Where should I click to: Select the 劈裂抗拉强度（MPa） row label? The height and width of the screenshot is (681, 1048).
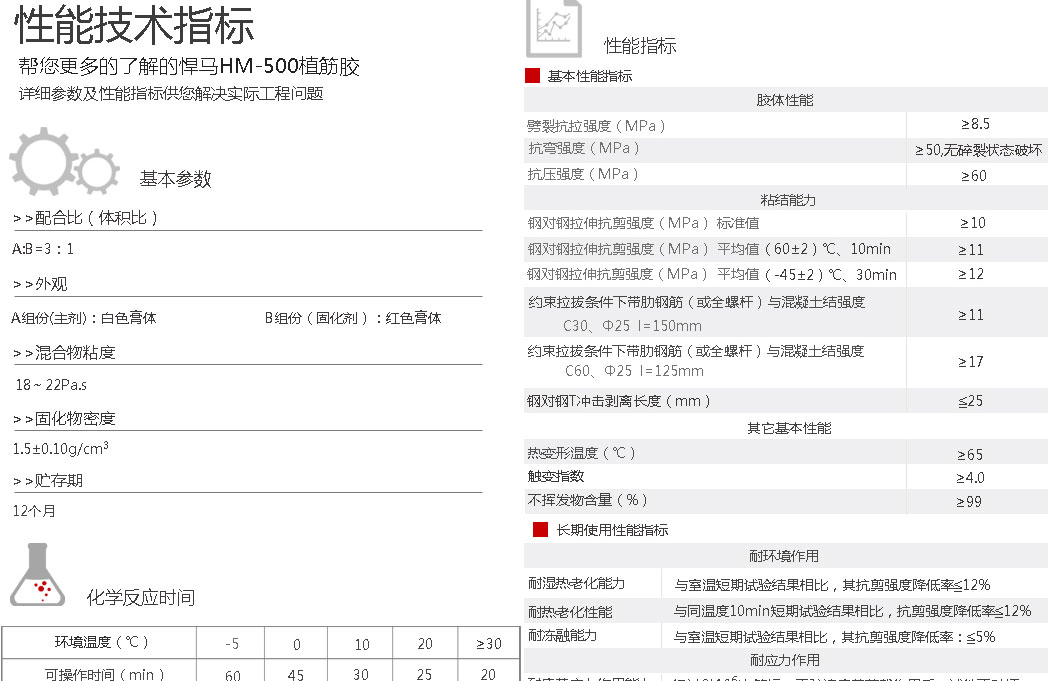[x=596, y=126]
